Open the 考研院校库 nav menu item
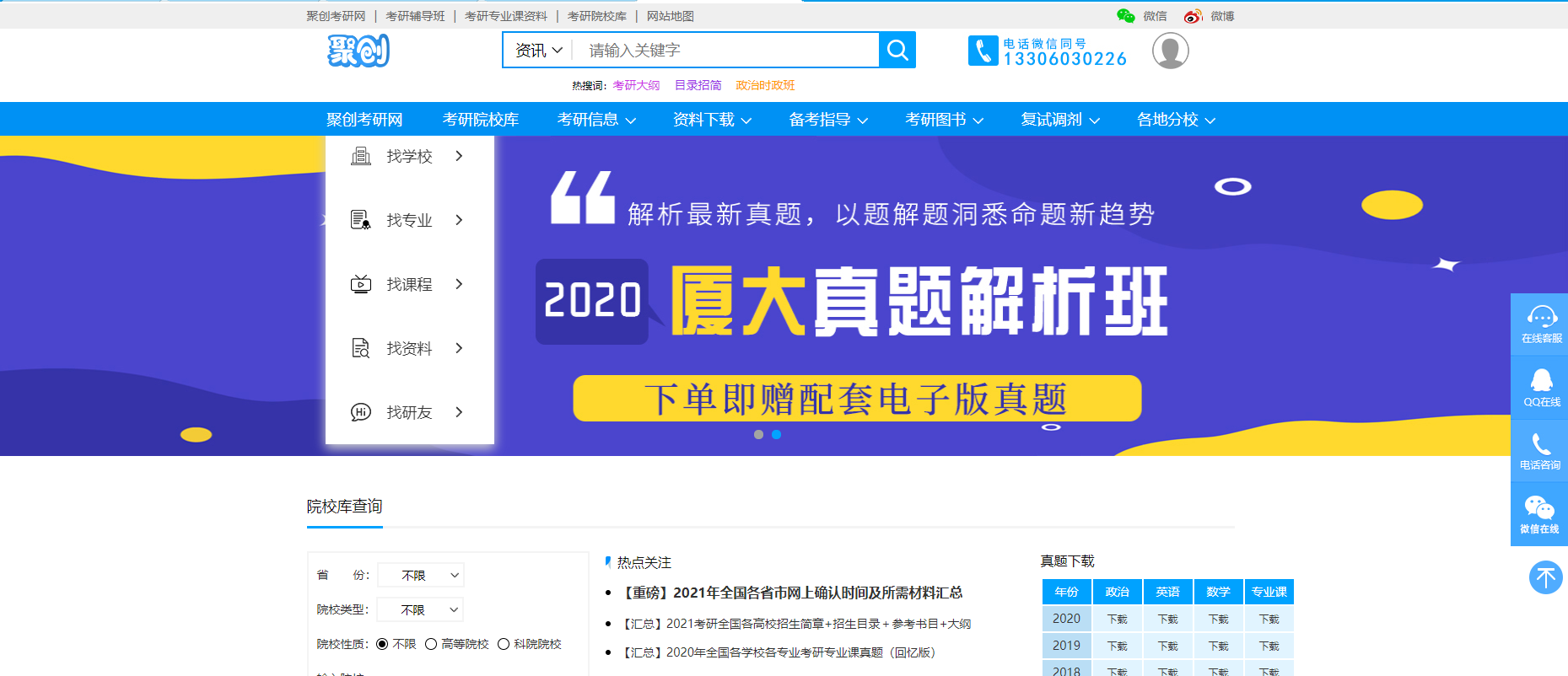This screenshot has height=676, width=1568. [x=480, y=120]
